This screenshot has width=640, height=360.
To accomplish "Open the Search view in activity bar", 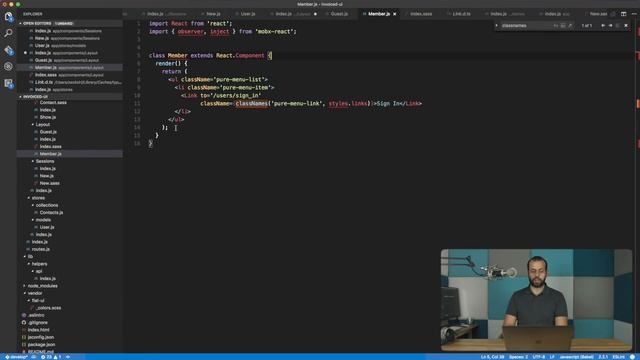I will pos(8,33).
